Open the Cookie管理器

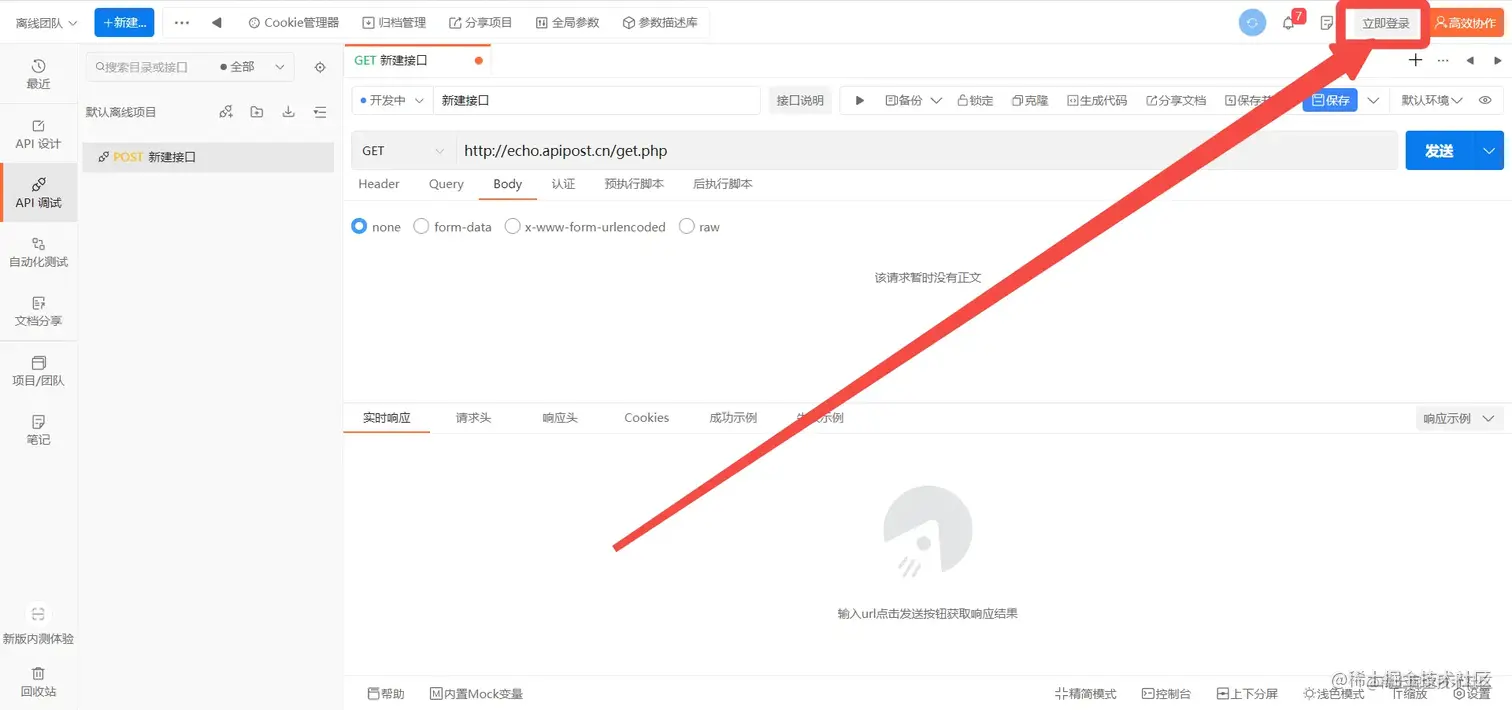coord(293,22)
